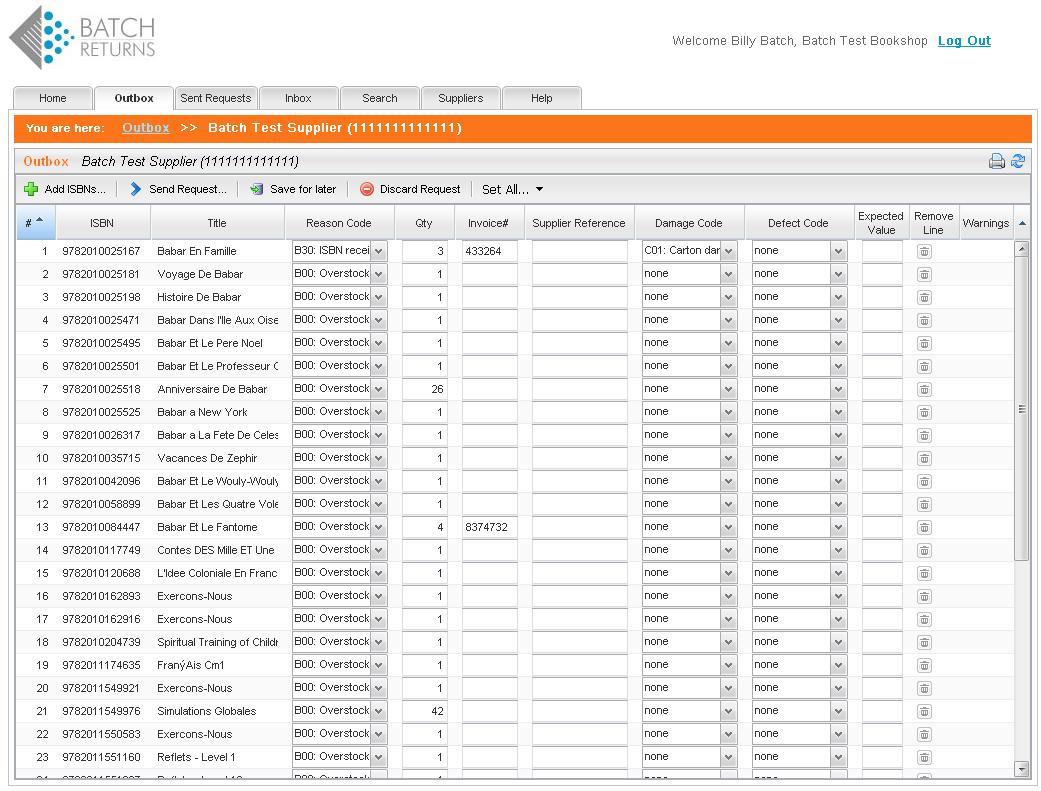Screen dimensions: 1041x791
Task: Go to the Suppliers tab
Action: click(x=461, y=98)
